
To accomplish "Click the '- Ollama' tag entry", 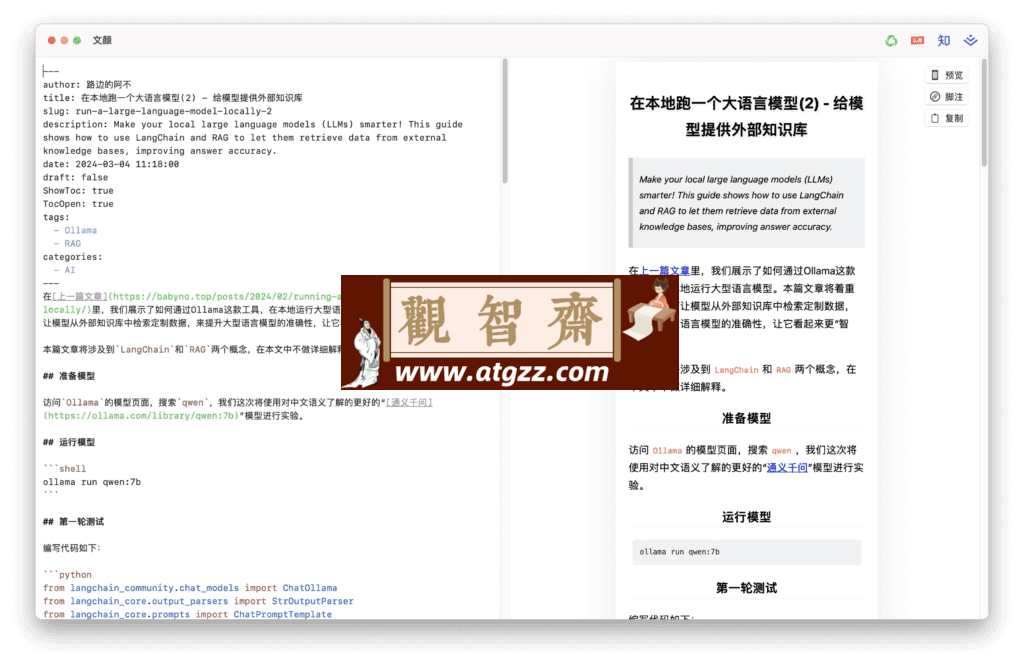I will [75, 230].
